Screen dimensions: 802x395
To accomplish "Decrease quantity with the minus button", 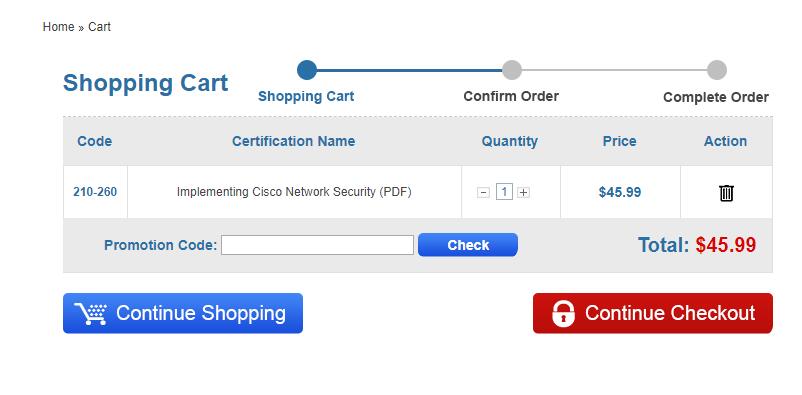I will (483, 193).
